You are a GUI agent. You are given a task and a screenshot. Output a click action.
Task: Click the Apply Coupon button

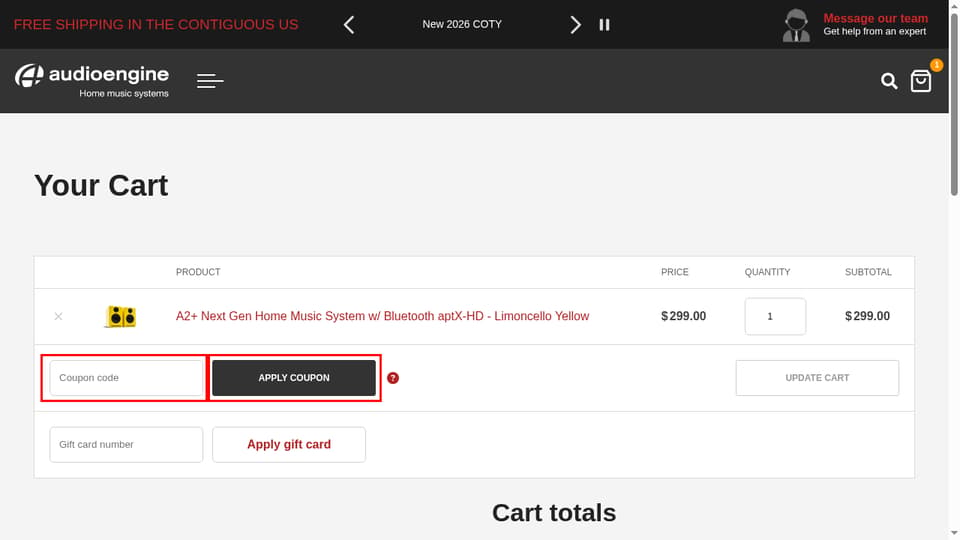(x=294, y=378)
